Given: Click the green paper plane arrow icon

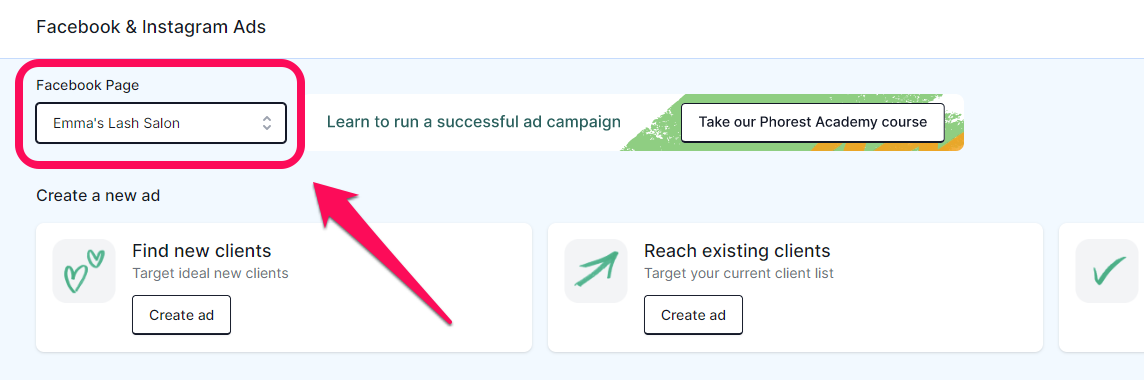Looking at the screenshot, I should pos(596,271).
